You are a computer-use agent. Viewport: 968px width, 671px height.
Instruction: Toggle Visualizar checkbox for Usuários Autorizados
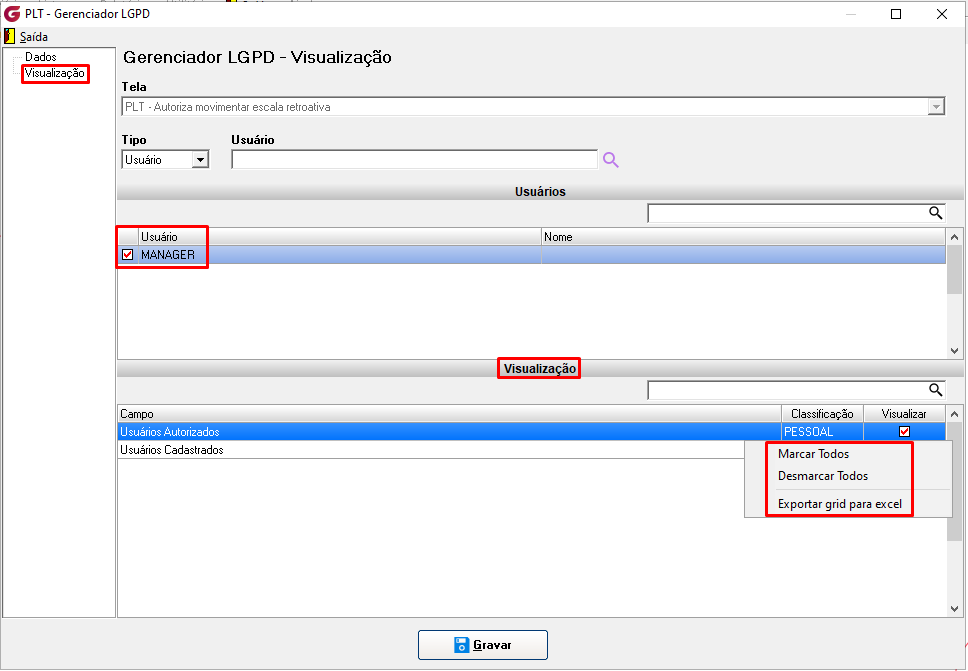(x=904, y=431)
